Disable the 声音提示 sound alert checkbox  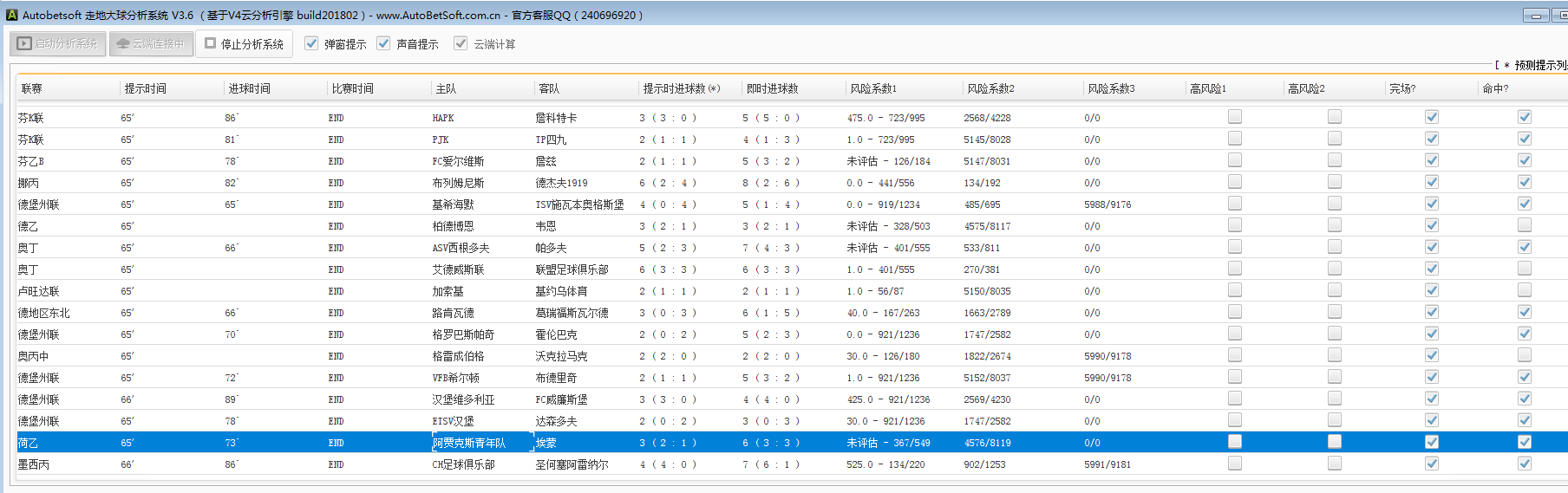(x=383, y=43)
